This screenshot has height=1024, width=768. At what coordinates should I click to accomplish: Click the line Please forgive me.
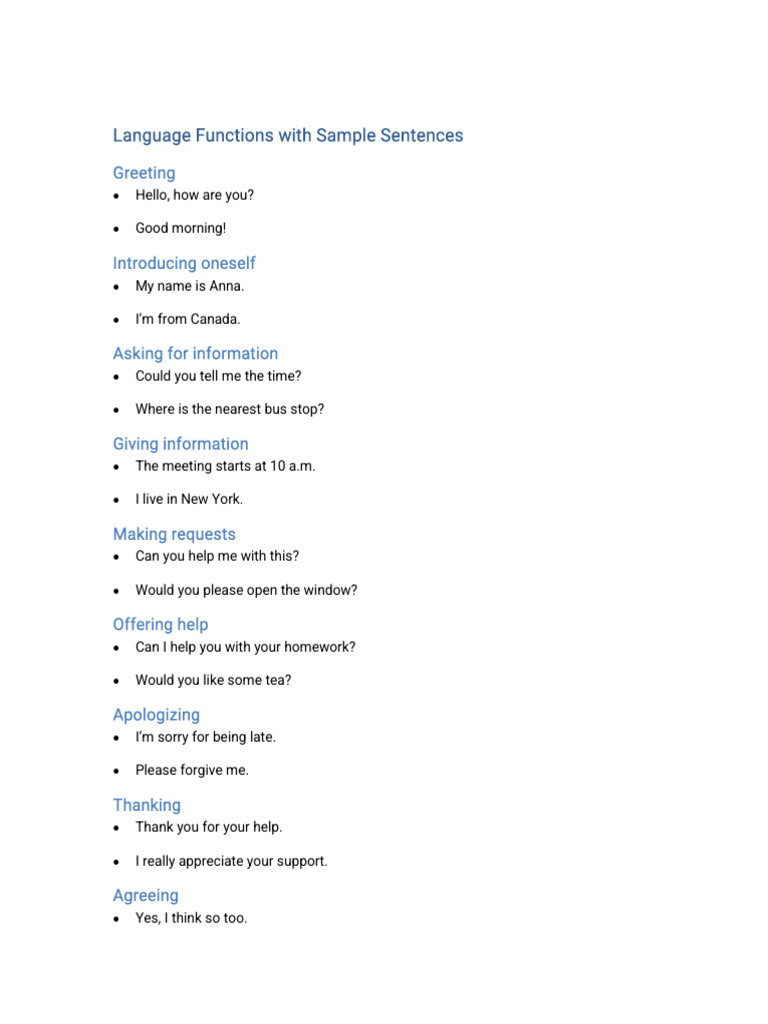192,771
